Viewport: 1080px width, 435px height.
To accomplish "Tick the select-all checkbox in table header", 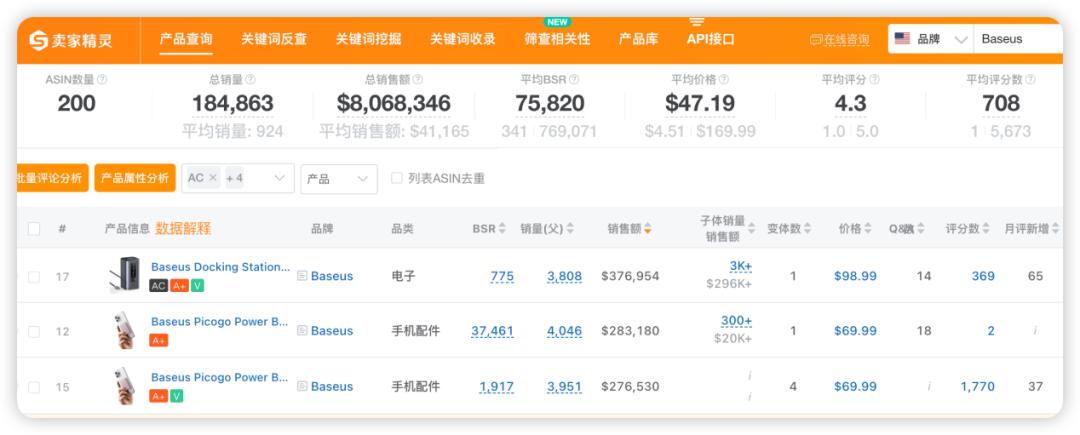I will [x=34, y=229].
